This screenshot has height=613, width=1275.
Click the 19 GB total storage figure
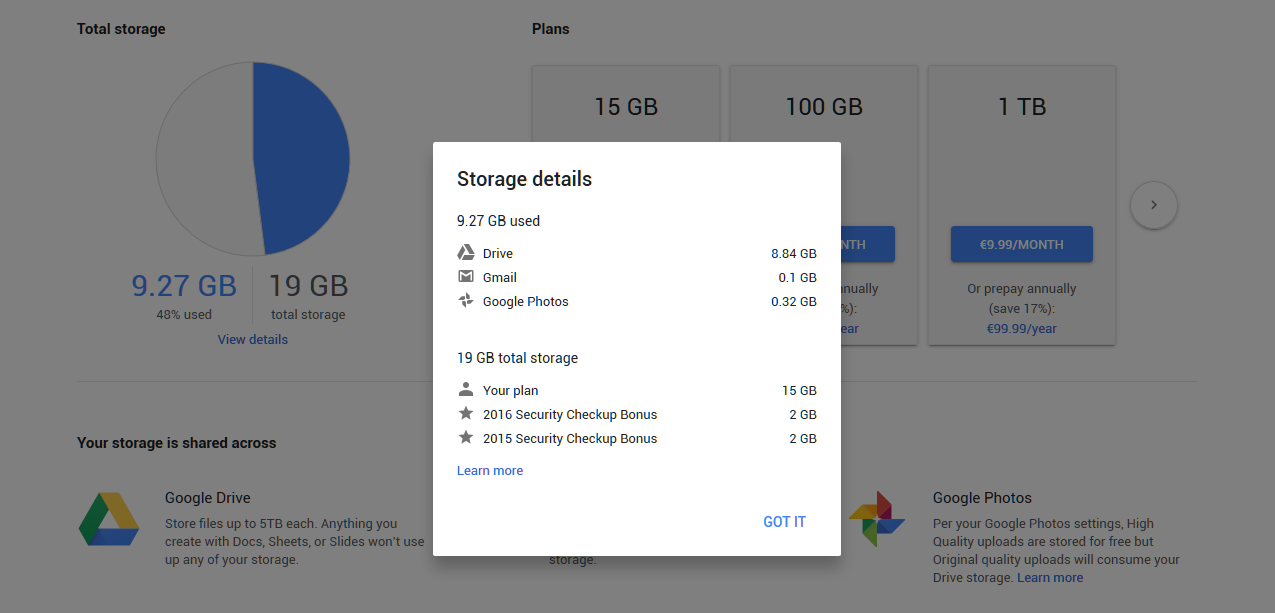tap(308, 286)
